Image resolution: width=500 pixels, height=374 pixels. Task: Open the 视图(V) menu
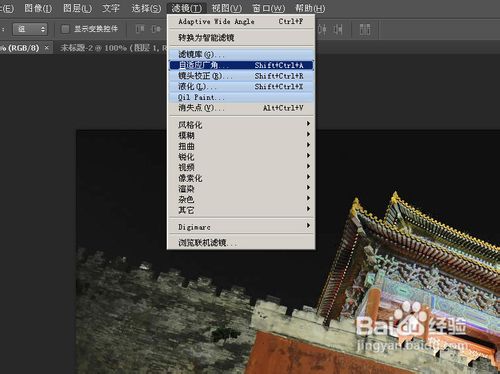(227, 8)
